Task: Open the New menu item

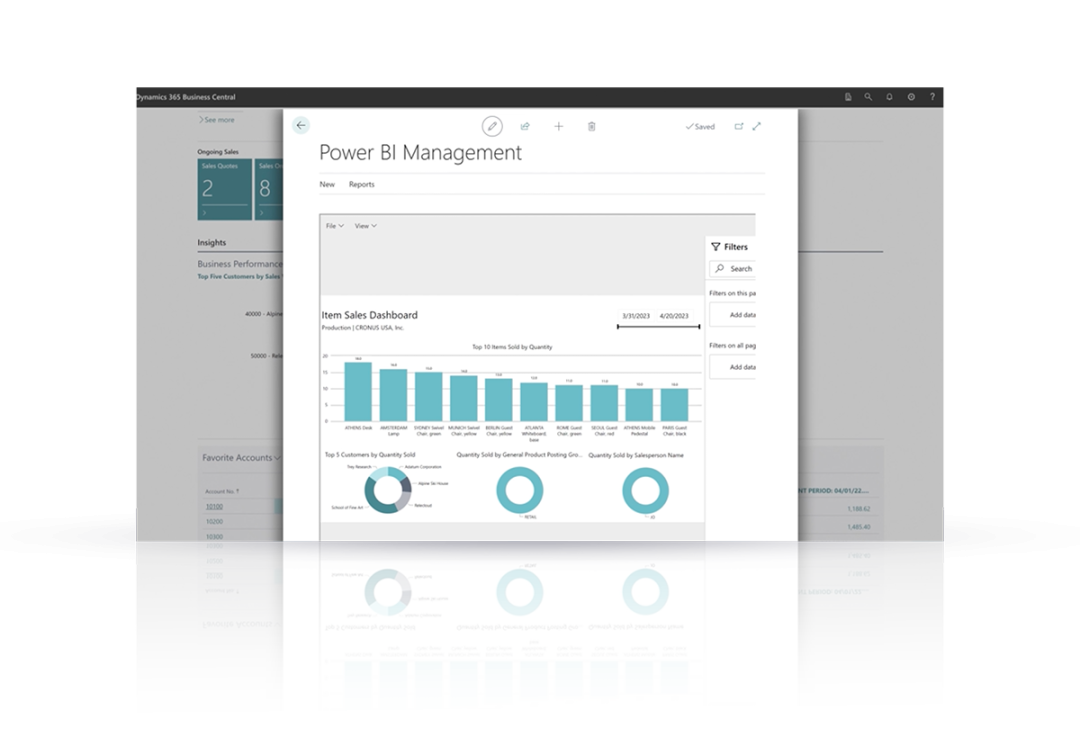Action: coord(327,185)
